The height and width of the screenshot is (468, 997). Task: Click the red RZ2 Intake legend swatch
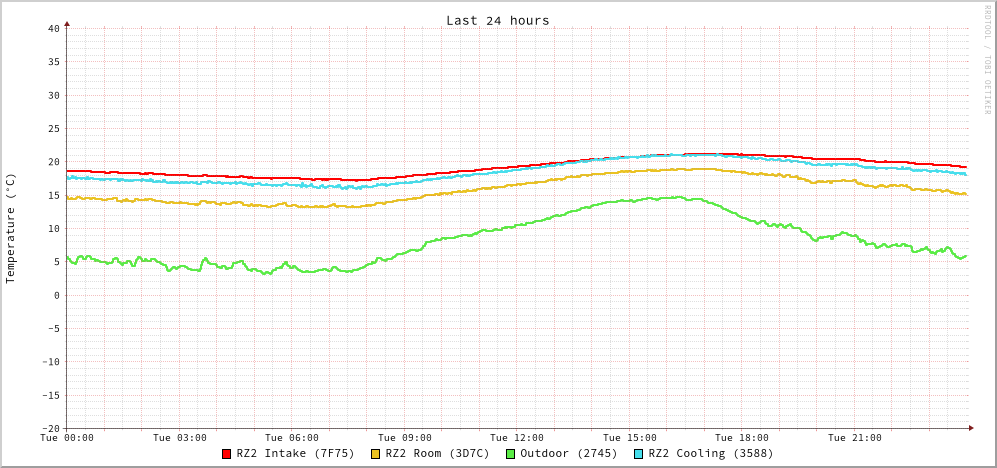point(227,454)
